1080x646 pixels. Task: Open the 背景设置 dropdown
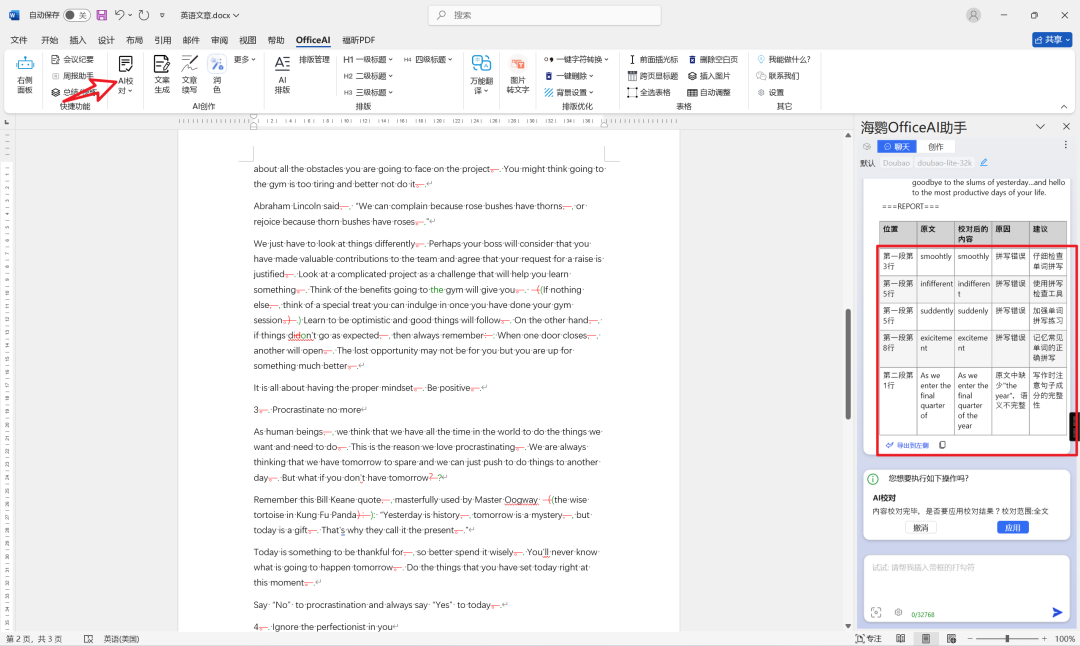(x=569, y=92)
